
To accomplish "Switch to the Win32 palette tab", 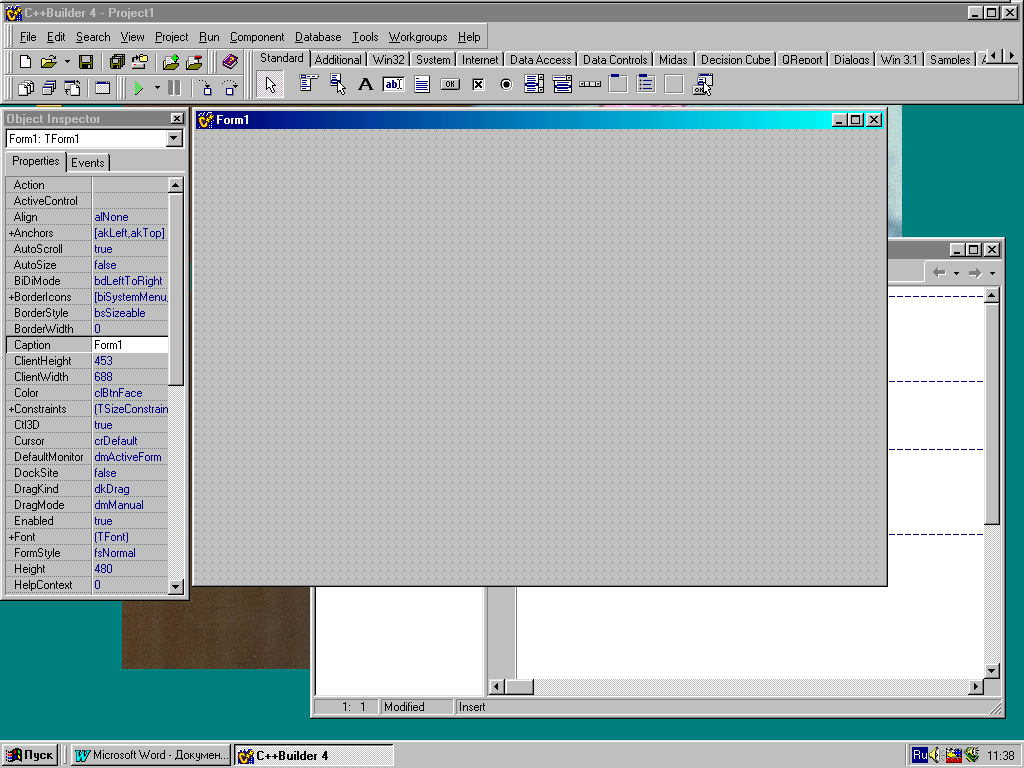I will pos(389,59).
